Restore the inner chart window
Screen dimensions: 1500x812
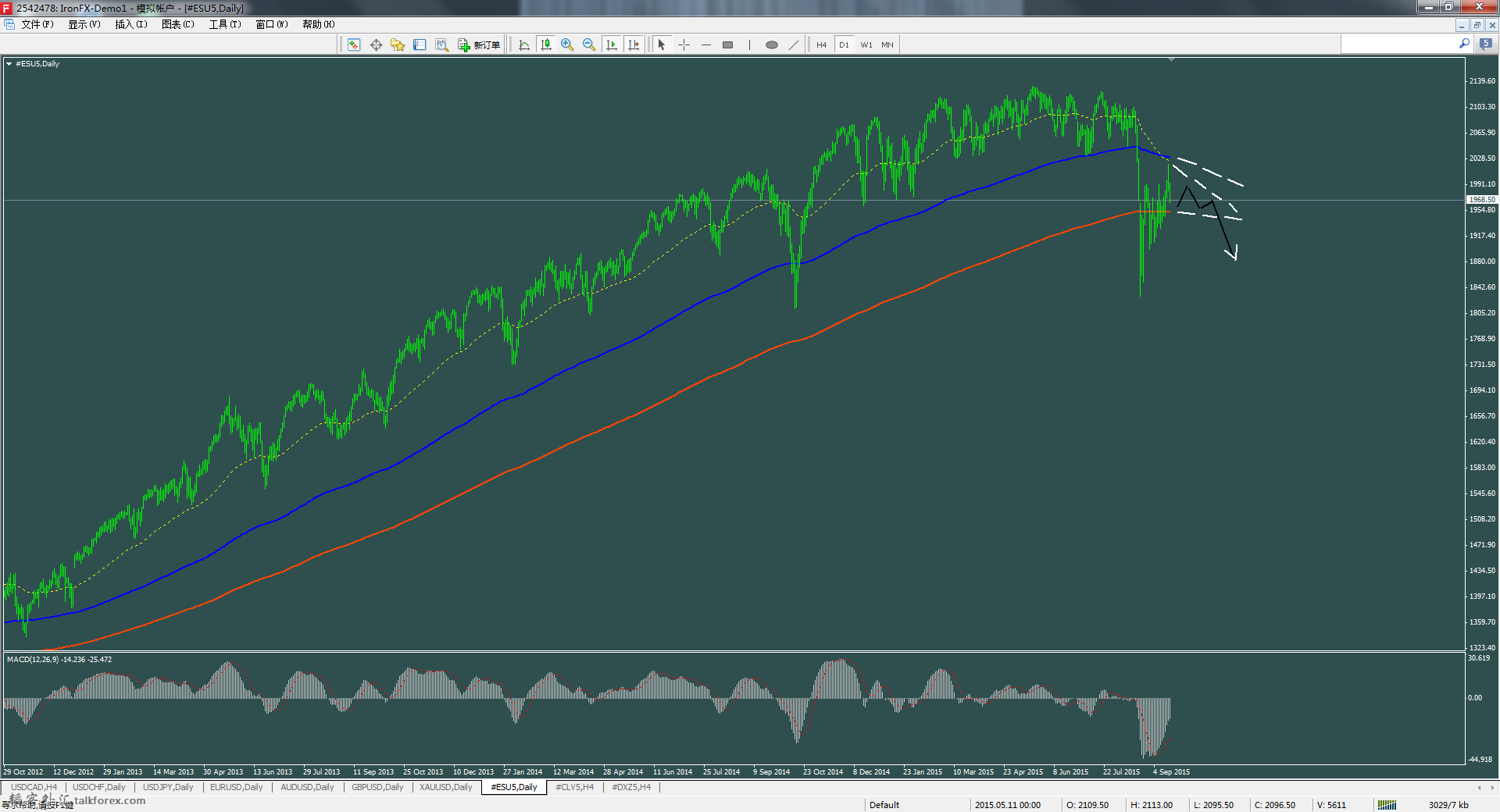point(1477,25)
